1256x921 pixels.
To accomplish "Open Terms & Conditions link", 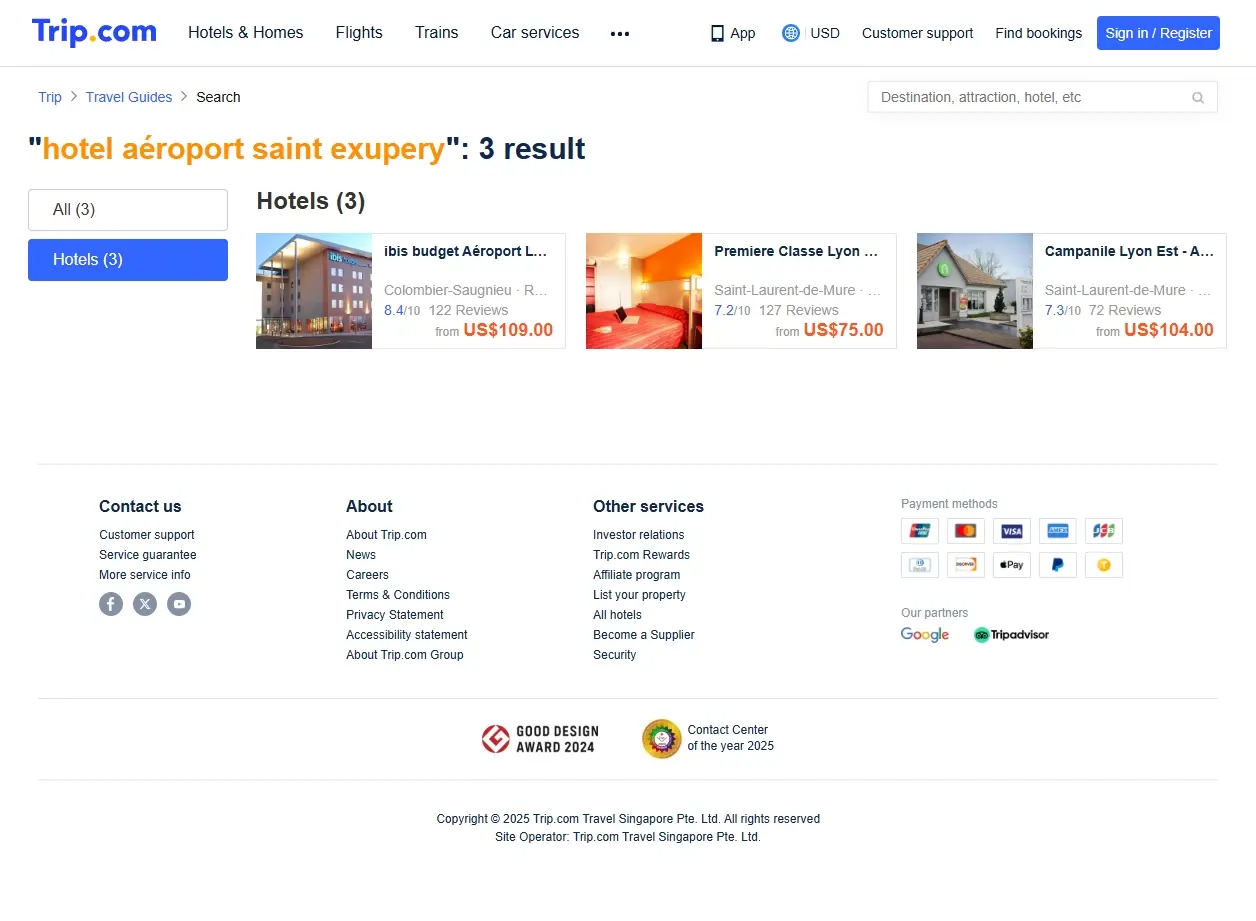I will coord(398,595).
